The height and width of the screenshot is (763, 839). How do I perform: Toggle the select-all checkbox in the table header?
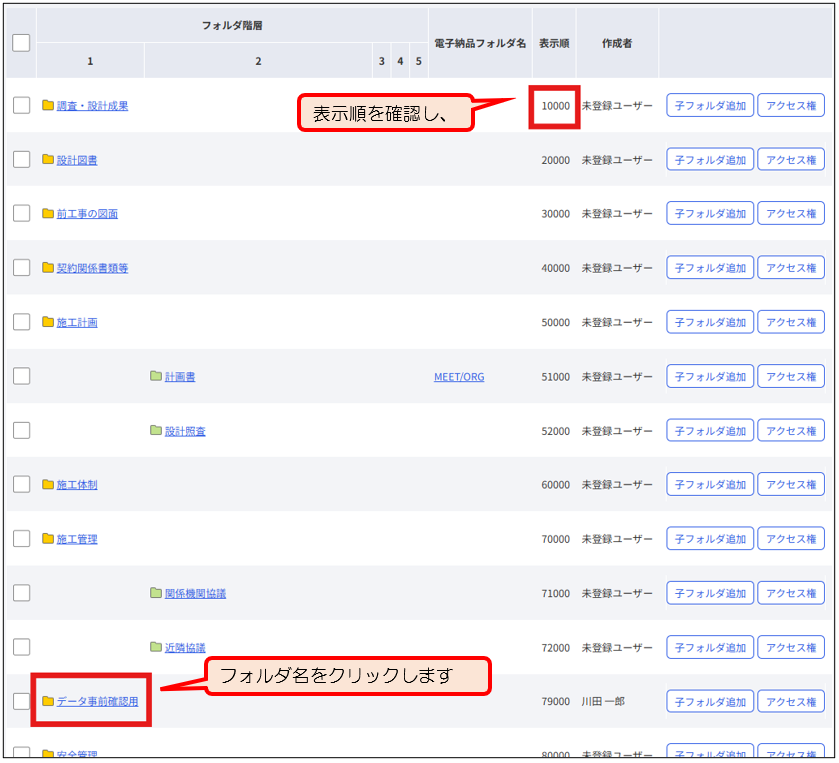coord(21,43)
